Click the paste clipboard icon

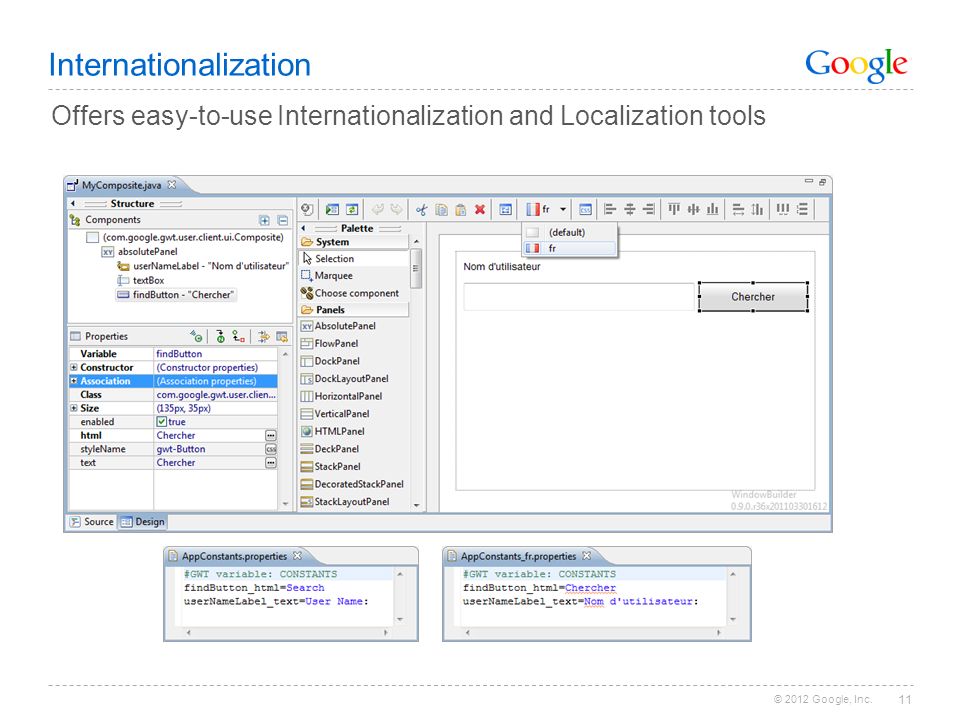coord(460,209)
